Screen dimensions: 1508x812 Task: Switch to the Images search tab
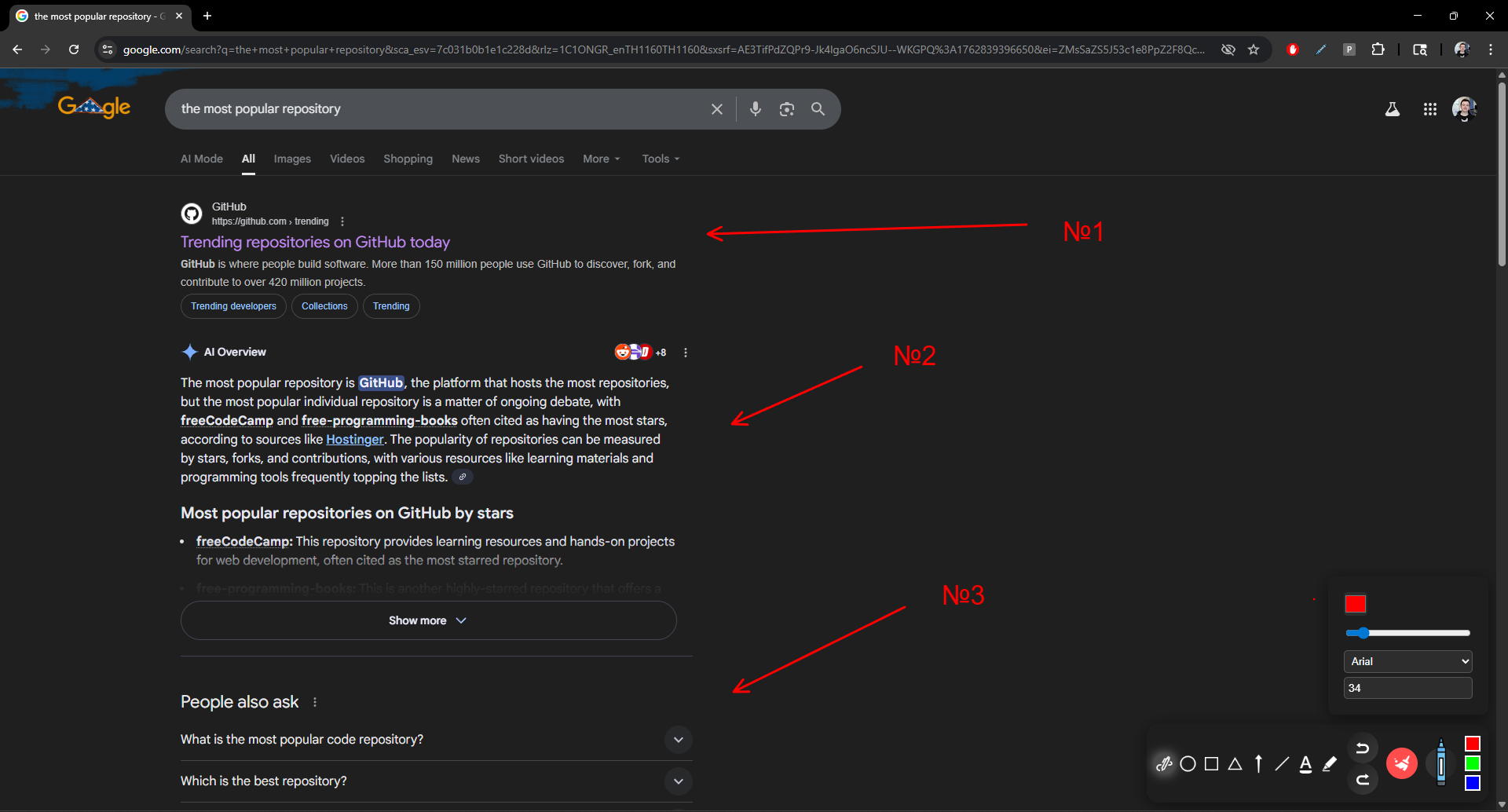[x=291, y=159]
